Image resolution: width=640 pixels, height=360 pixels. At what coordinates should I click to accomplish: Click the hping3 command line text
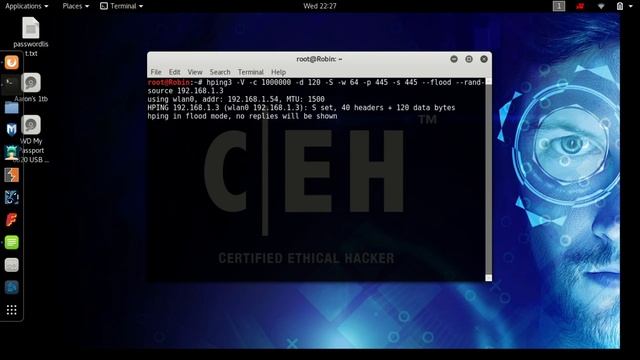point(315,87)
